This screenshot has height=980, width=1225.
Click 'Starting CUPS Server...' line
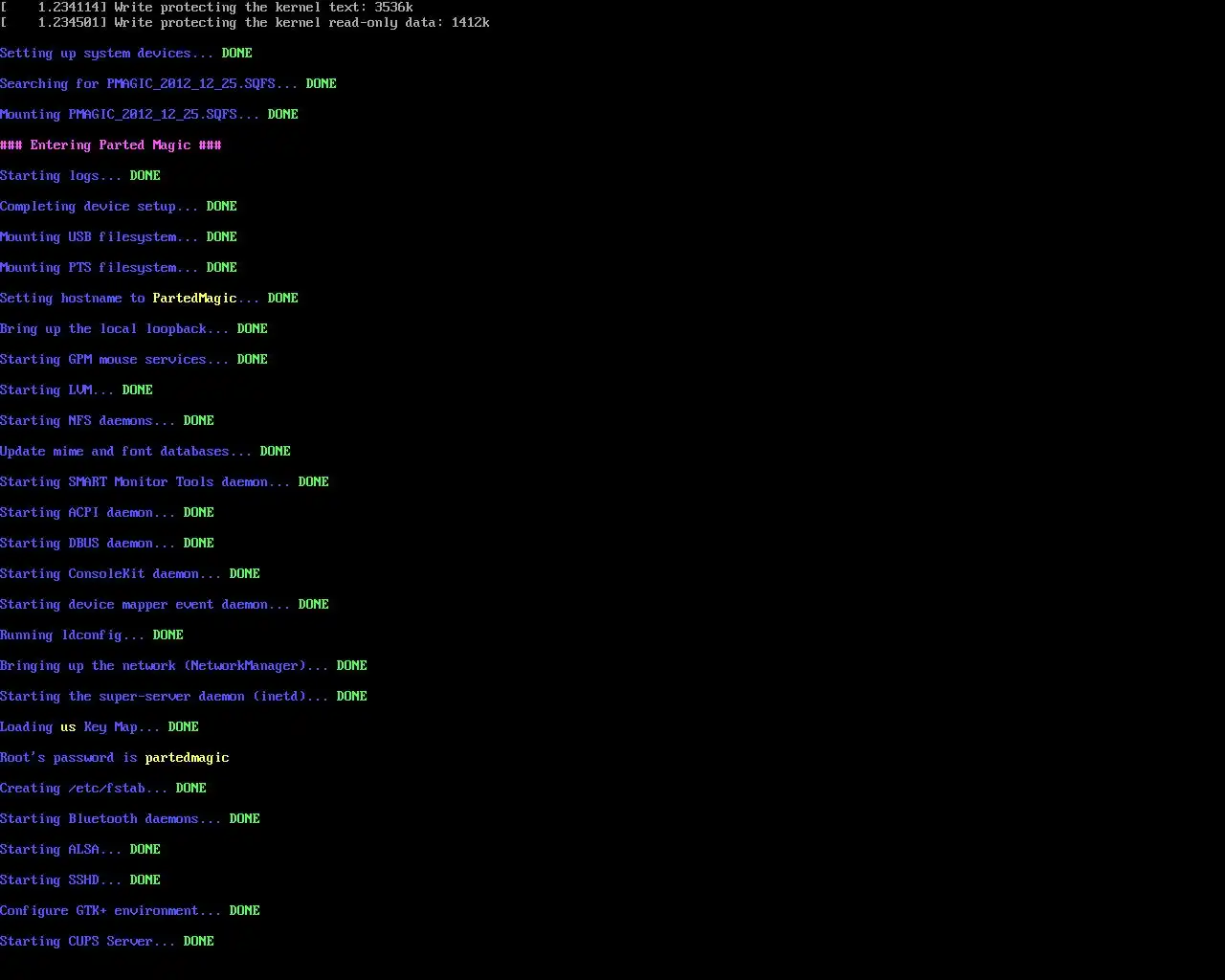(107, 941)
